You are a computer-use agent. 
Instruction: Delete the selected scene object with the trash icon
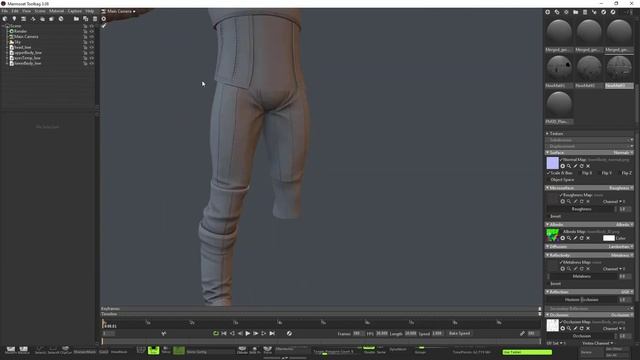pyautogui.click(x=95, y=19)
